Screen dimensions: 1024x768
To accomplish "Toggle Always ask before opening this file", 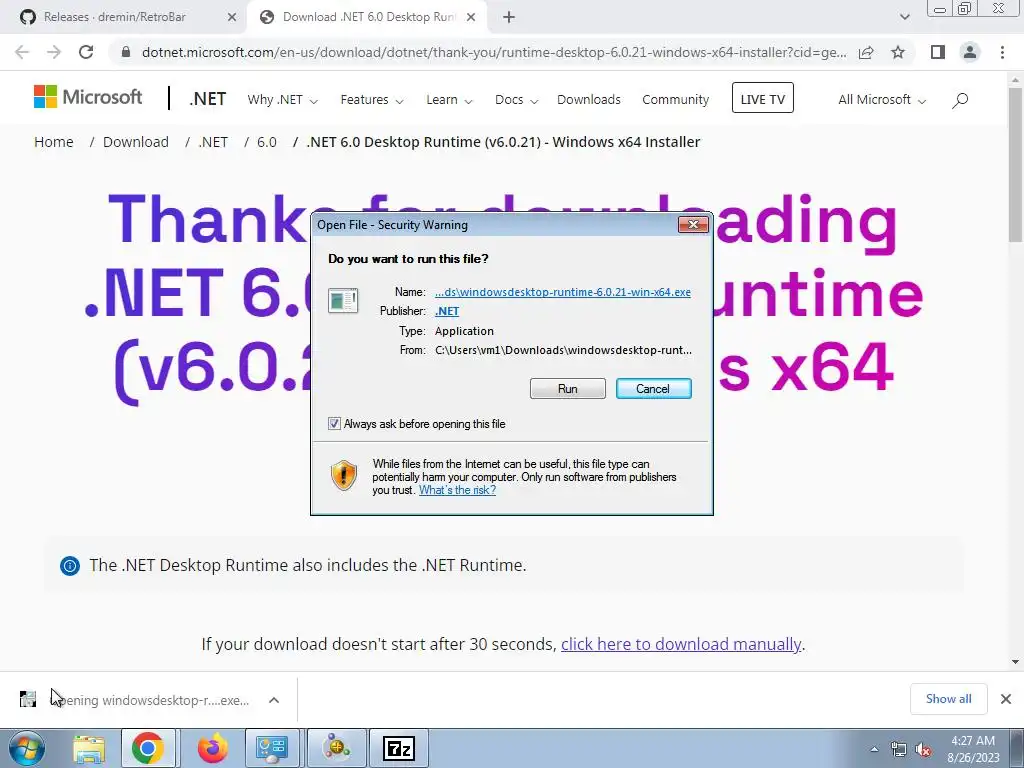I will (334, 424).
